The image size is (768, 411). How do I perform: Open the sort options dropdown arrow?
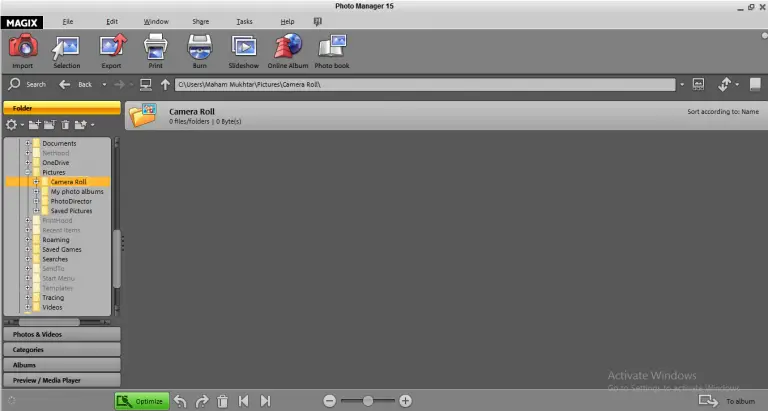[737, 84]
